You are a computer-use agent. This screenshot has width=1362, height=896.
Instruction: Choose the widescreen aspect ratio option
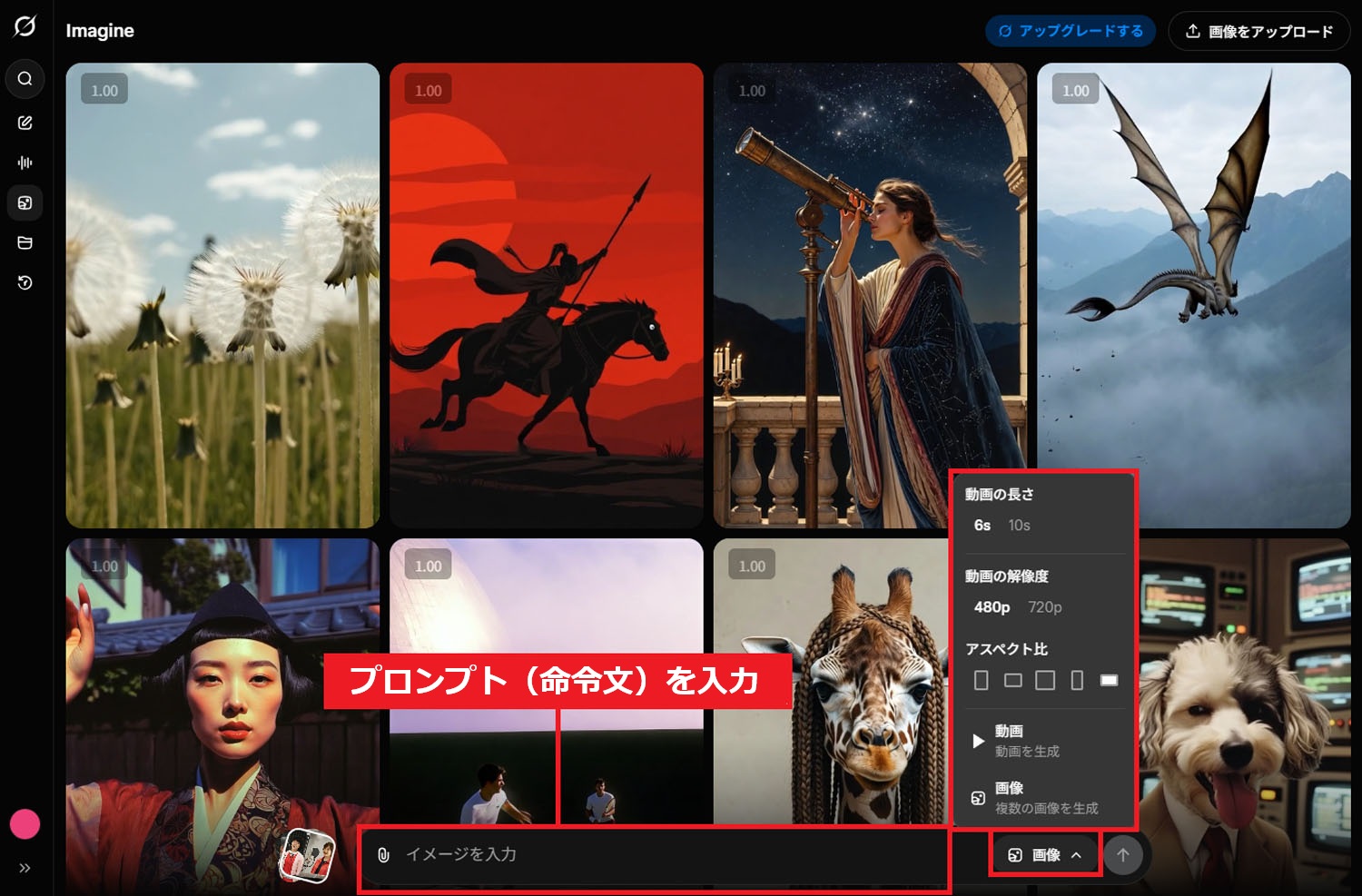(x=1109, y=680)
